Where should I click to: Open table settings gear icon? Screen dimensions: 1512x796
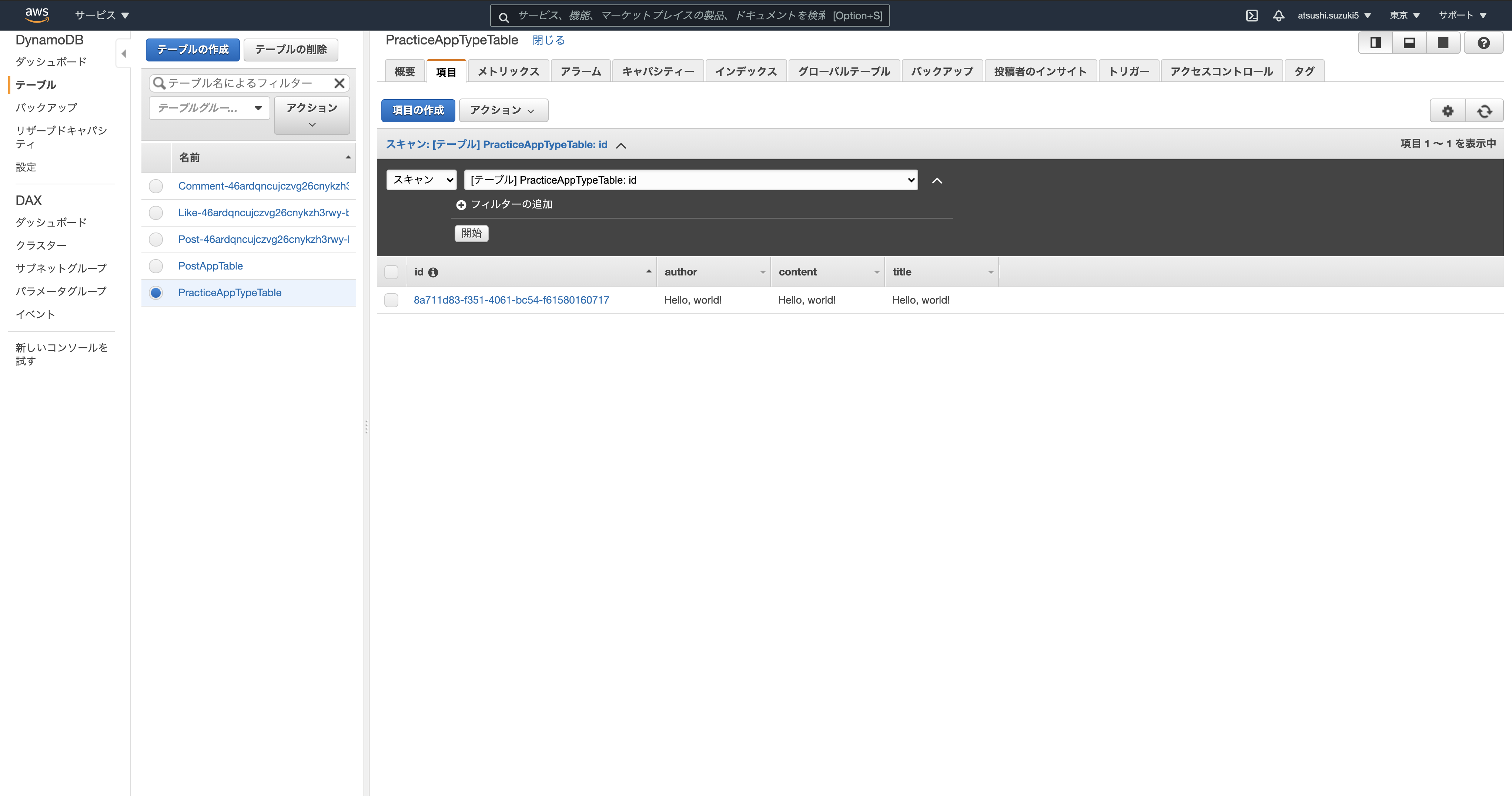click(x=1448, y=111)
